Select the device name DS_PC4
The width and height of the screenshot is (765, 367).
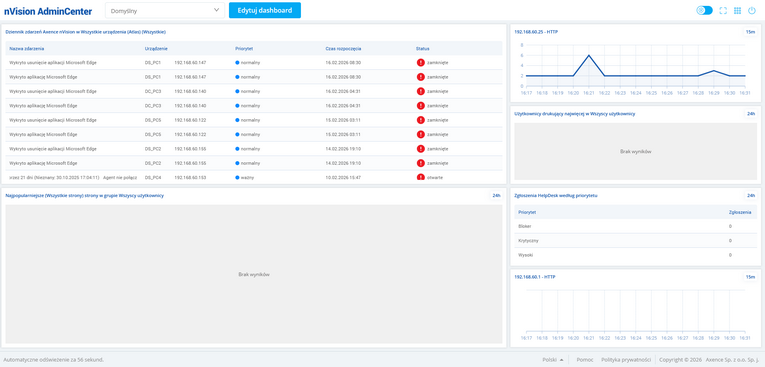pos(153,178)
